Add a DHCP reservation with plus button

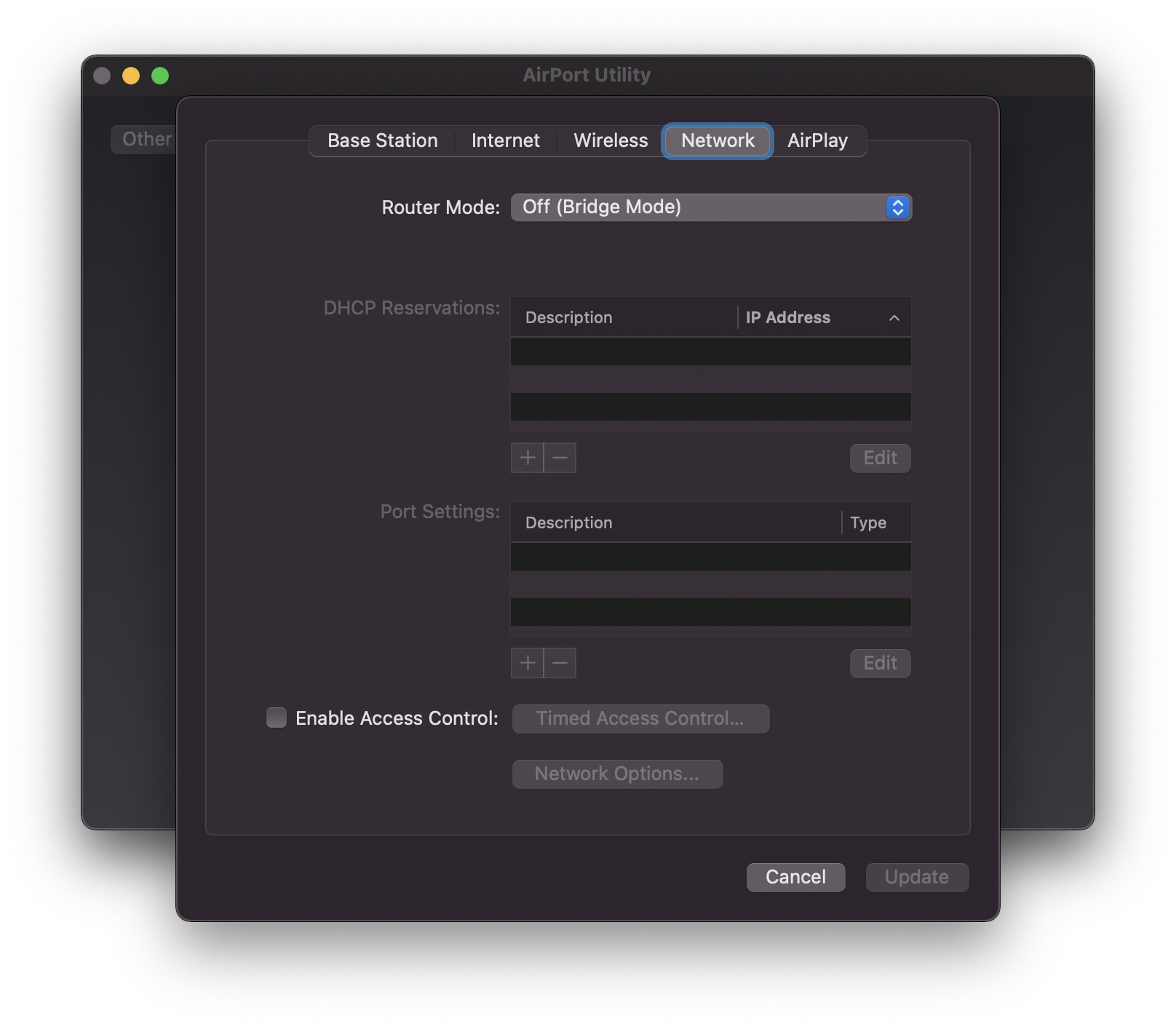(x=528, y=458)
